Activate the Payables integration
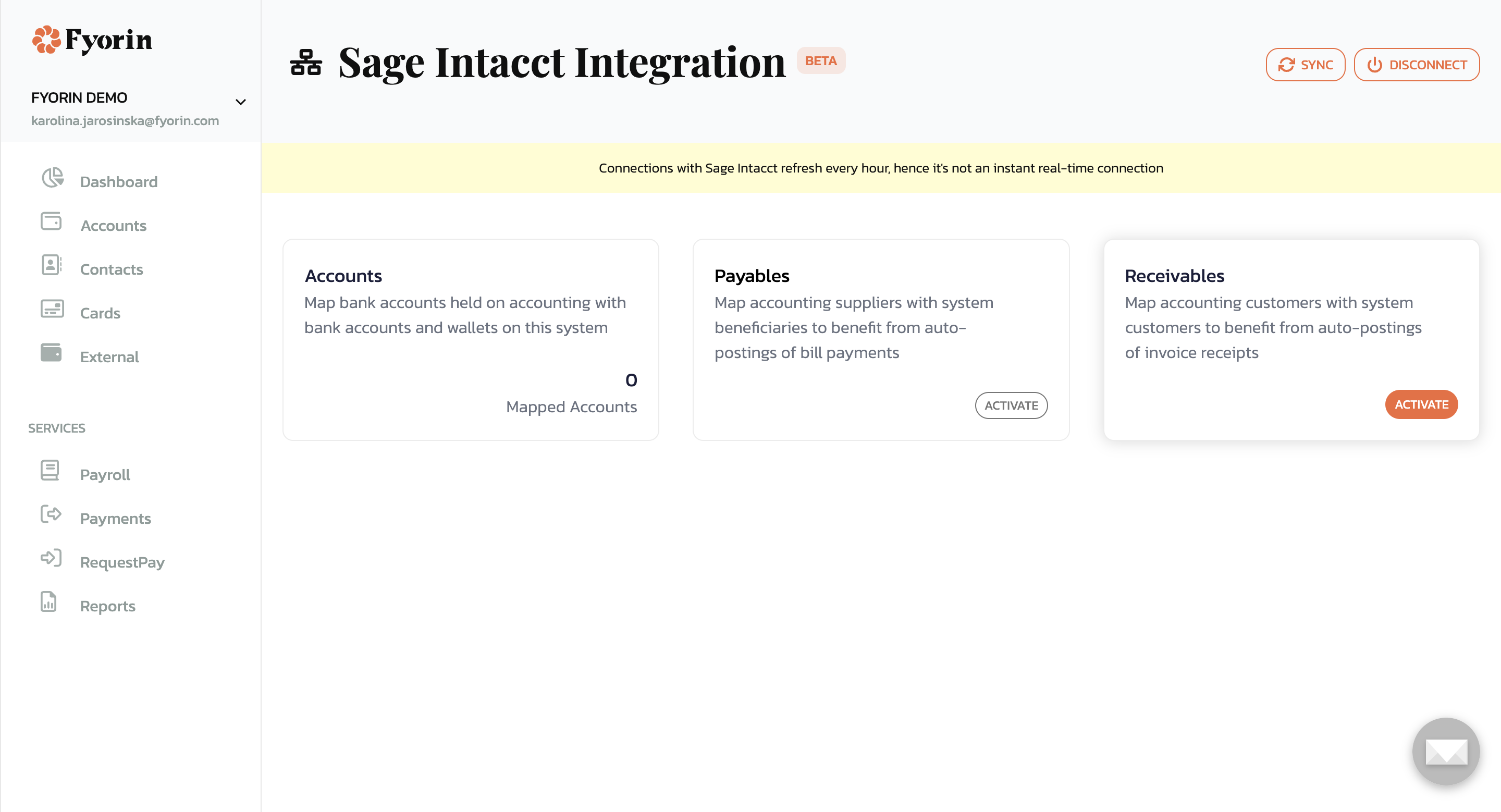This screenshot has width=1501, height=812. 1011,405
